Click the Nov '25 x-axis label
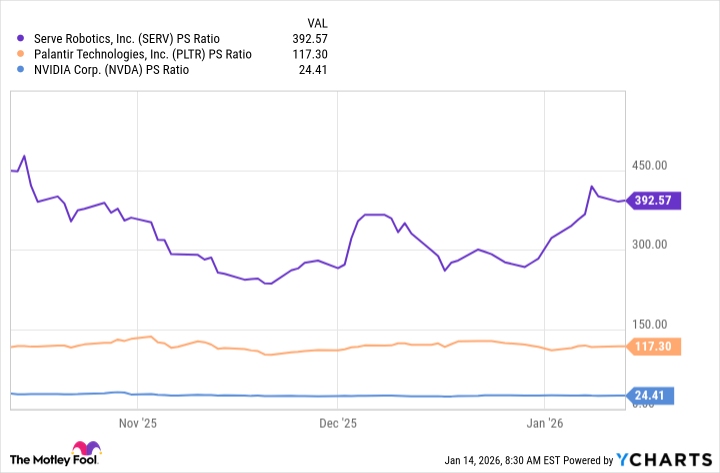The width and height of the screenshot is (720, 473). 138,423
